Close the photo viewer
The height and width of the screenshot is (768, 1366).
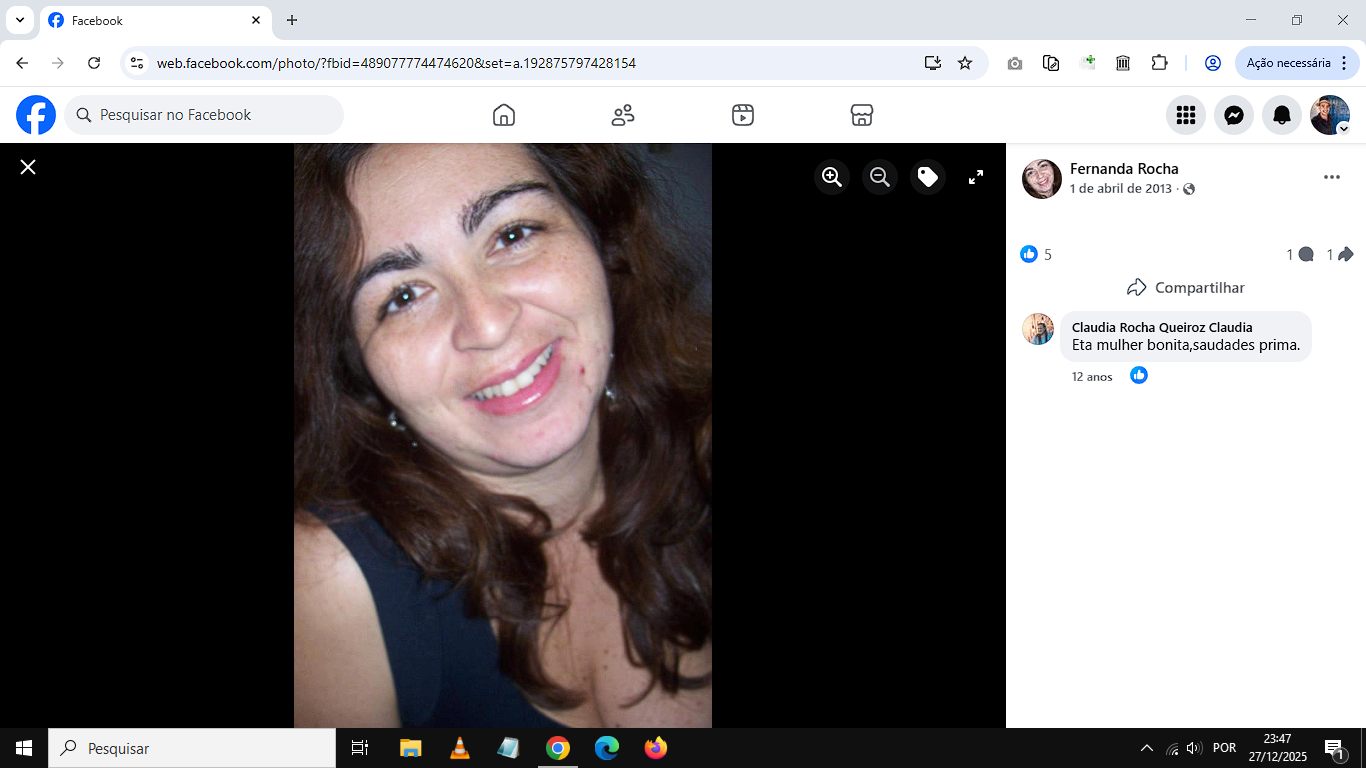28,167
